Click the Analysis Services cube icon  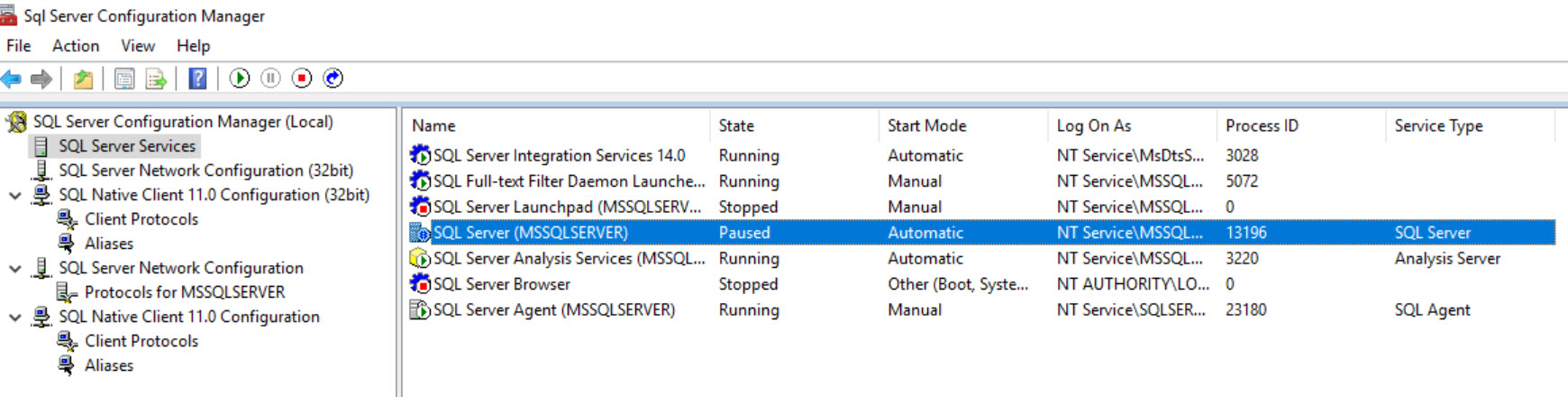click(420, 258)
